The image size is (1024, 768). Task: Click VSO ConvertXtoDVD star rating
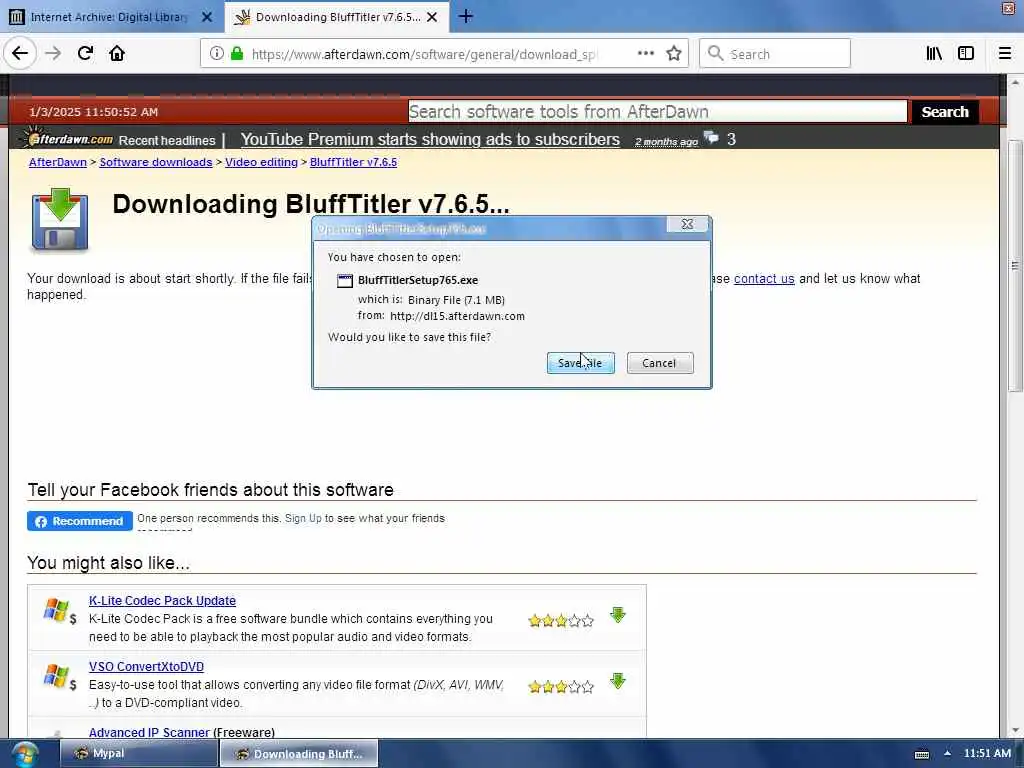coord(561,686)
